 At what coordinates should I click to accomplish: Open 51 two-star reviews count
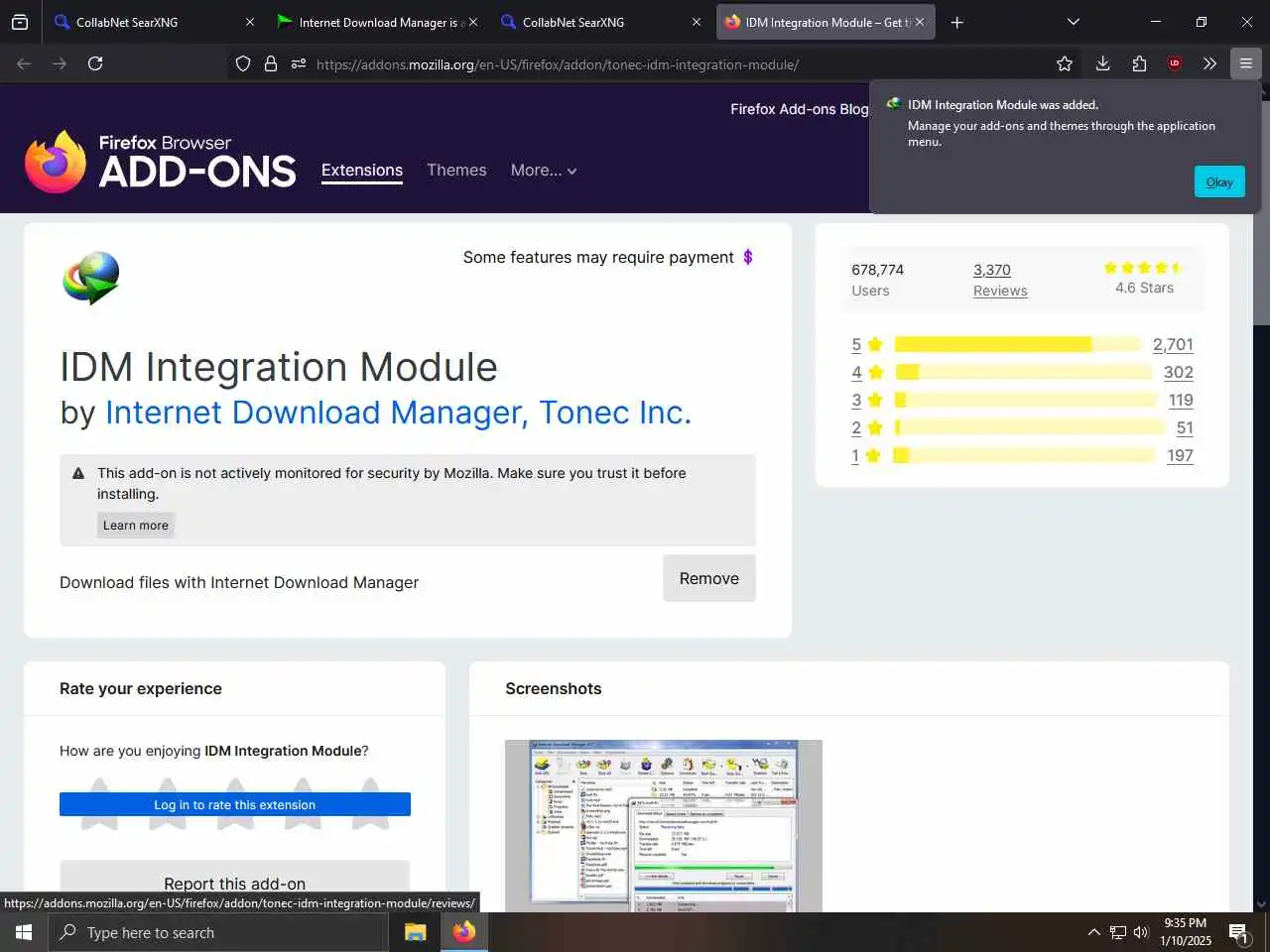[1185, 427]
